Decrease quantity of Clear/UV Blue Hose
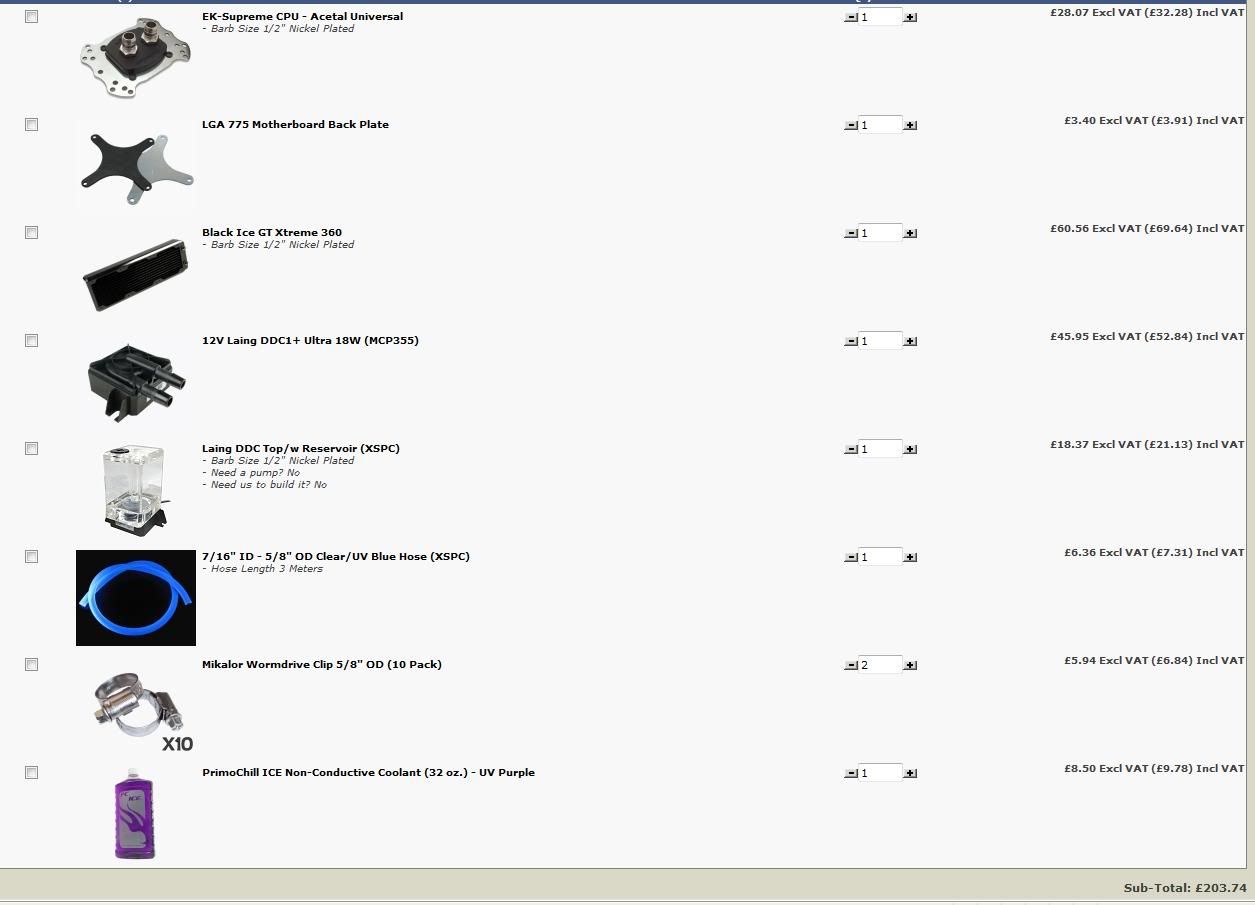1255x905 pixels. tap(851, 557)
